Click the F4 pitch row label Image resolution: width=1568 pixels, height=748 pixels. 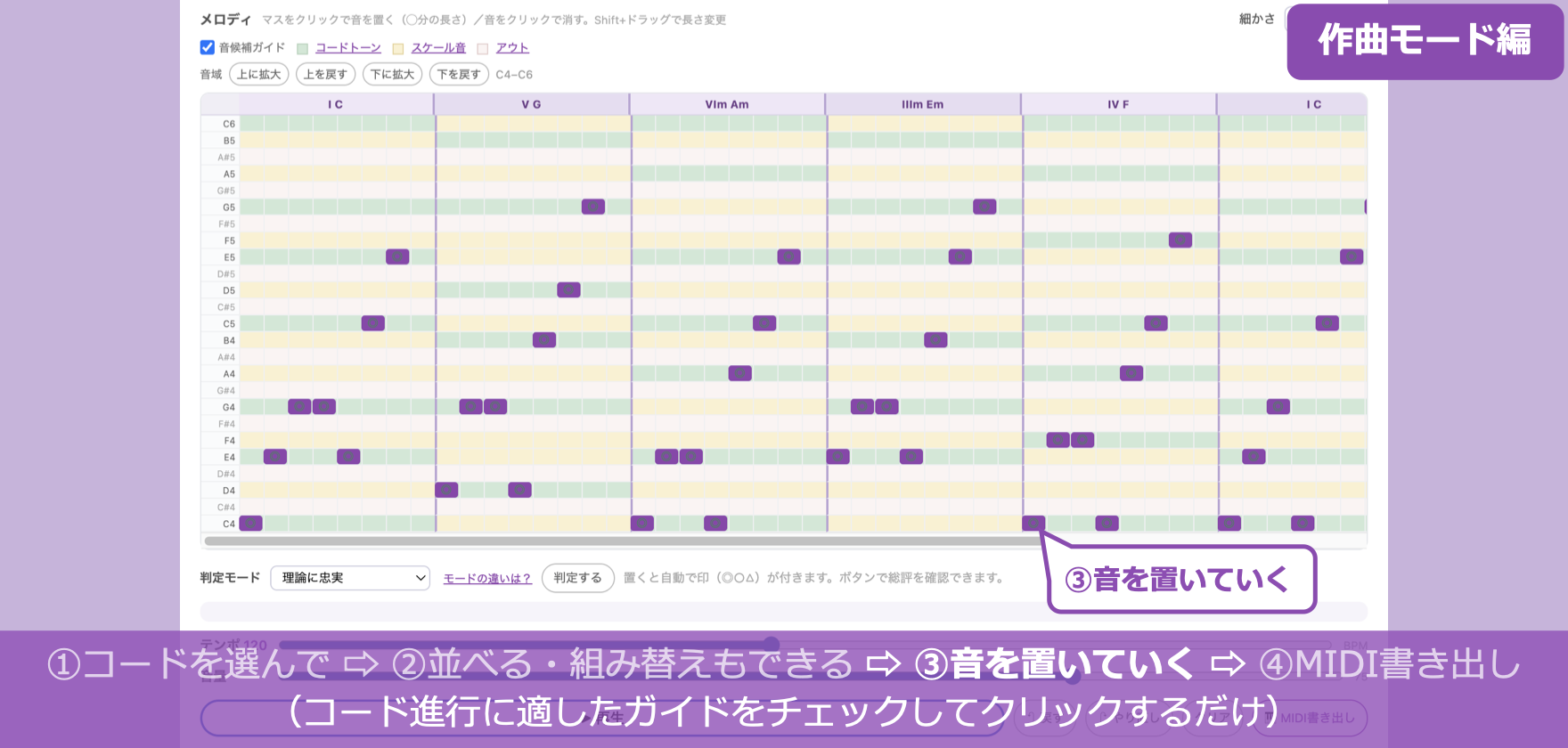click(x=229, y=441)
